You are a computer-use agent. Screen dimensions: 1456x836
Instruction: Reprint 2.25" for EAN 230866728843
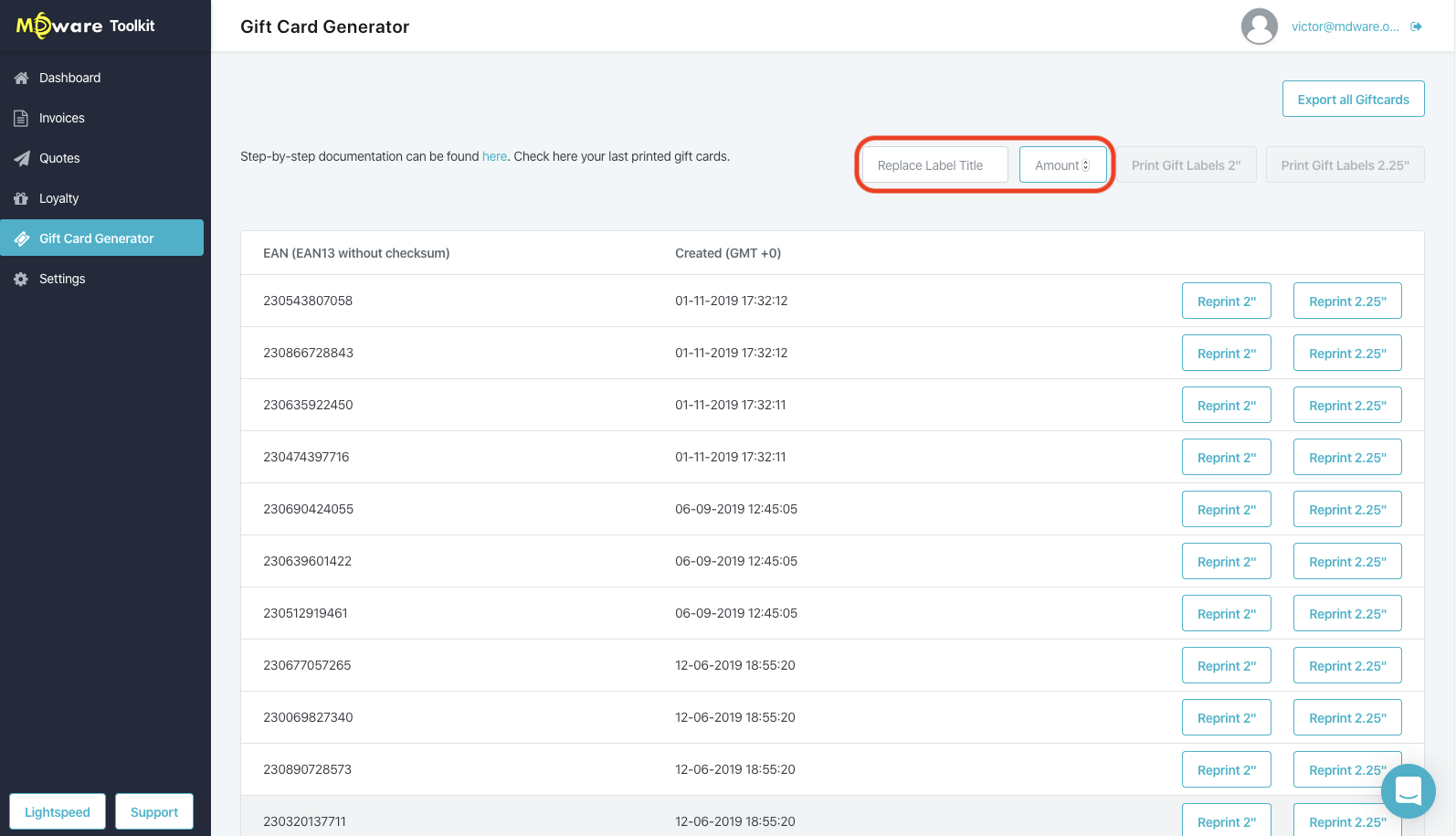pyautogui.click(x=1347, y=353)
